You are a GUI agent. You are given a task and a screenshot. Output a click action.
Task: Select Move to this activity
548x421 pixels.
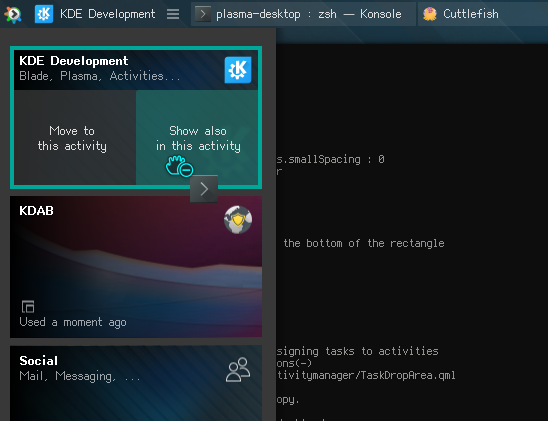[x=75, y=138]
